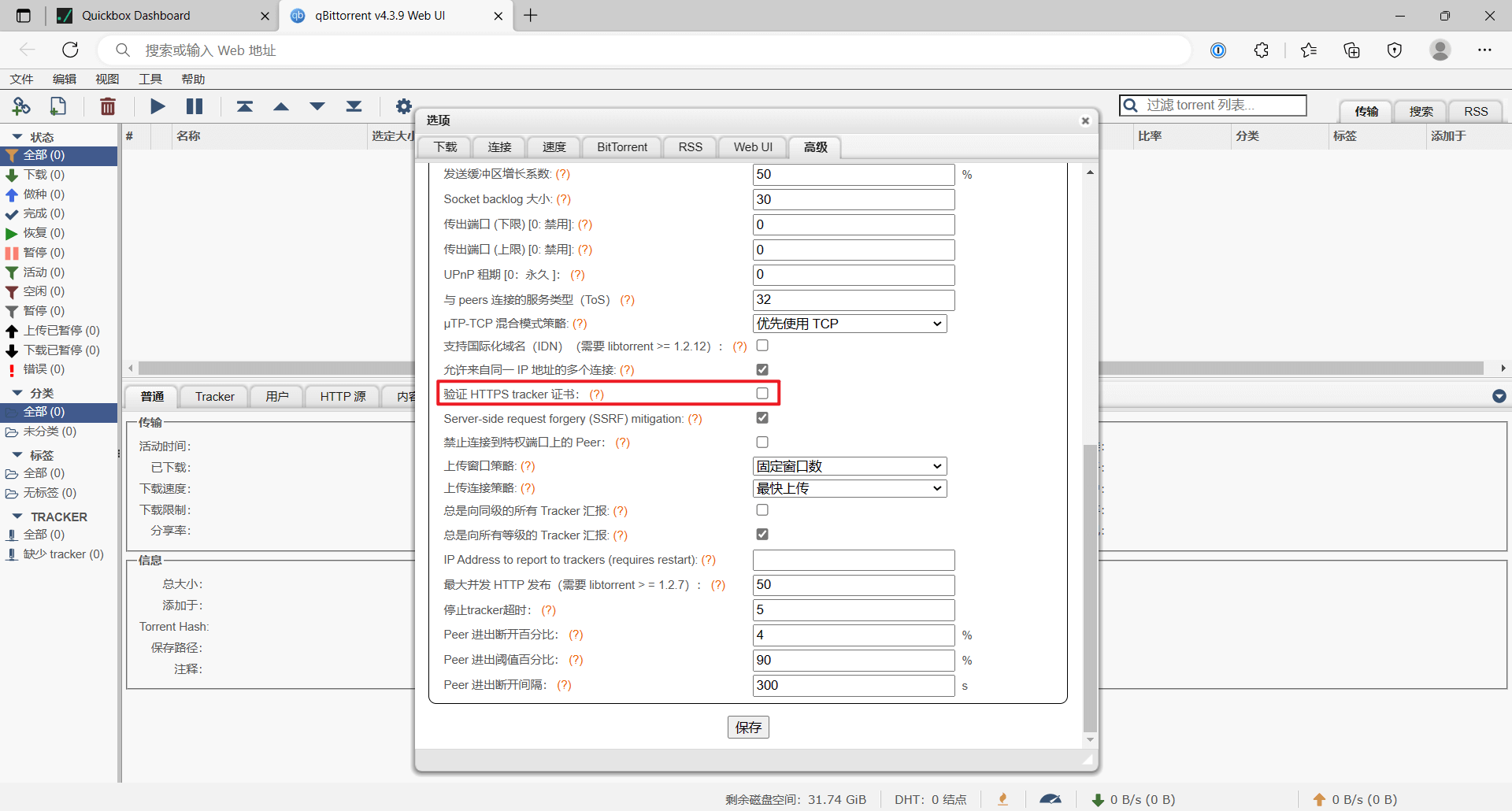Viewport: 1512px width, 811px height.
Task: Click help link beside Socket backlog 大小
Action: pyautogui.click(x=563, y=199)
